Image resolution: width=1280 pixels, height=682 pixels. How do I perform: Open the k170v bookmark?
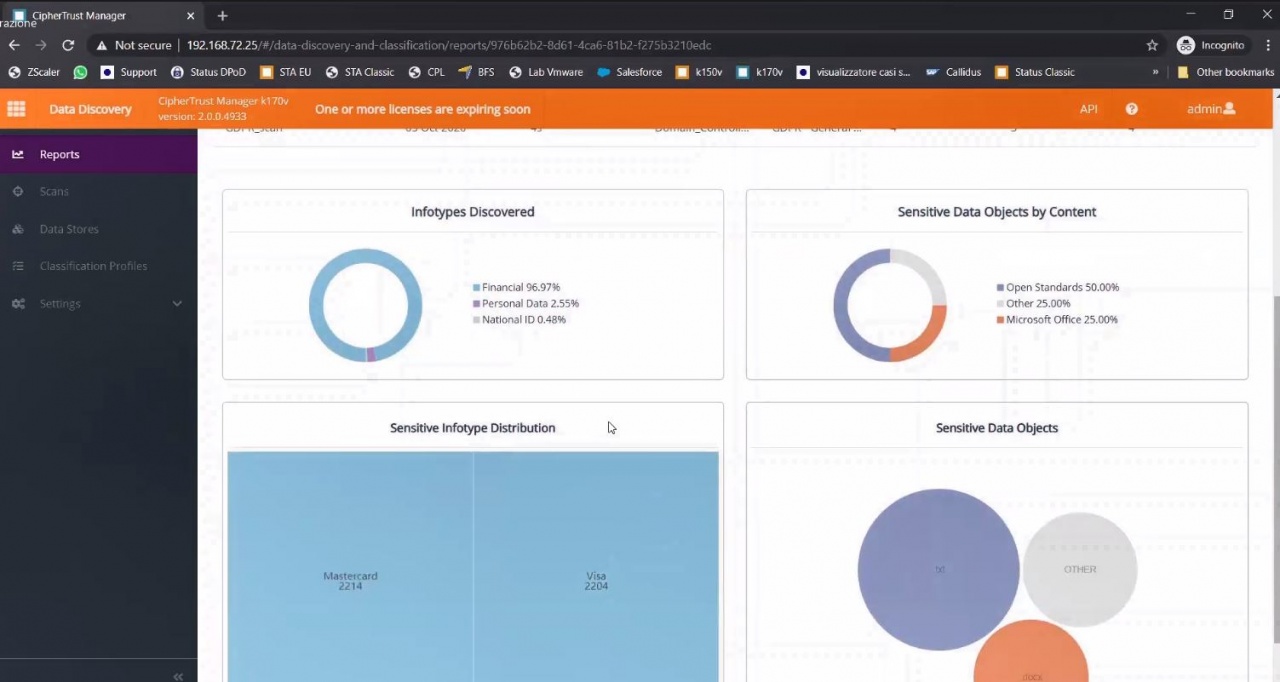759,72
